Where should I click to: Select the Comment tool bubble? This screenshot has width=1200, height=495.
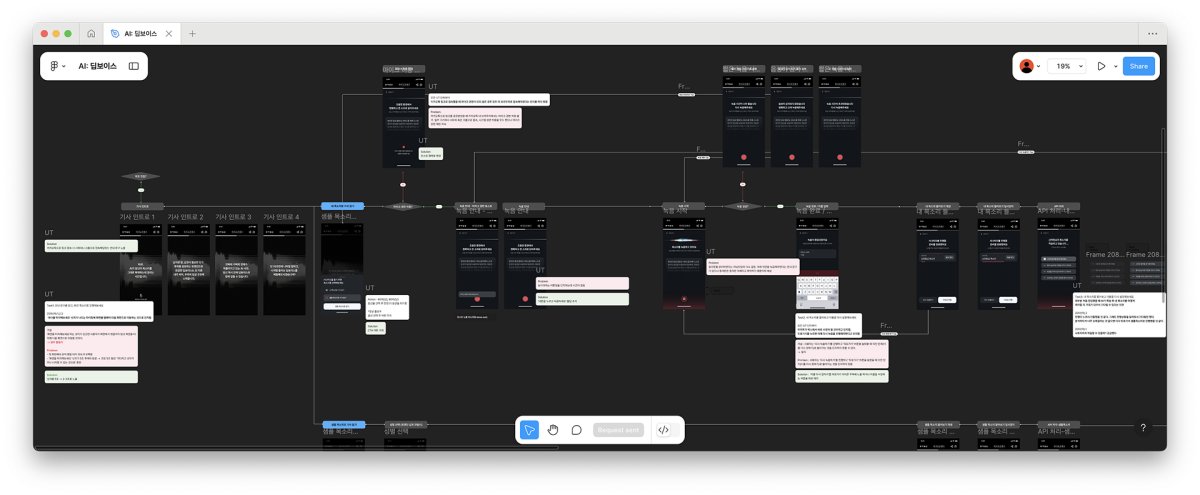point(577,430)
